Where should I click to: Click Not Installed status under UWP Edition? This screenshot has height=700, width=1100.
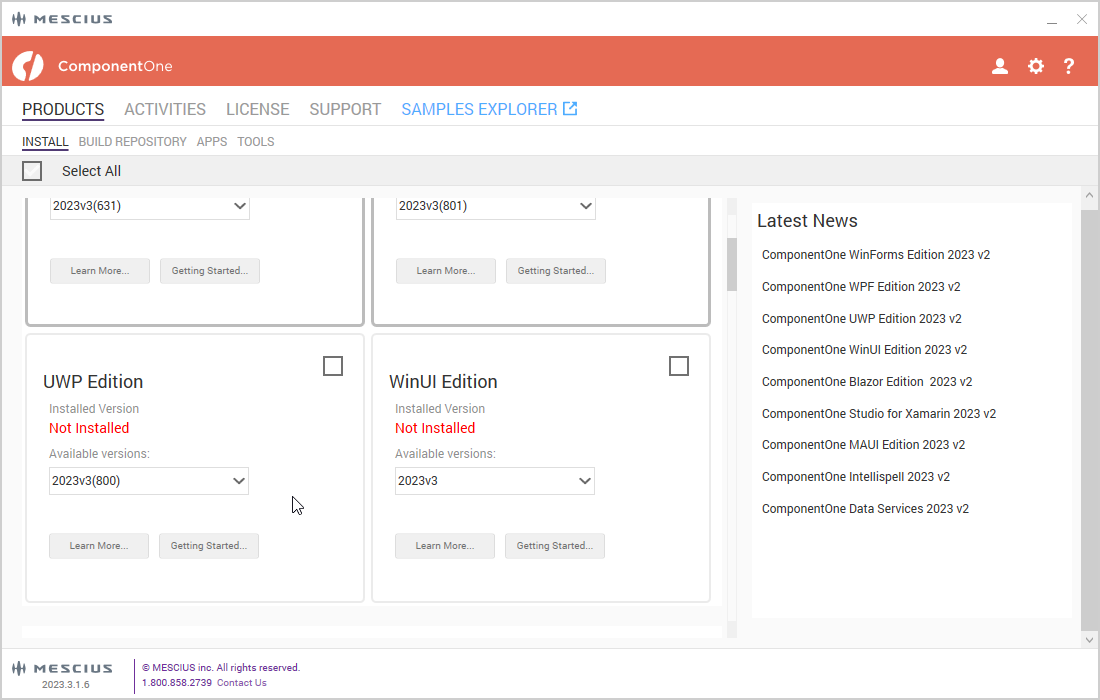tap(89, 428)
